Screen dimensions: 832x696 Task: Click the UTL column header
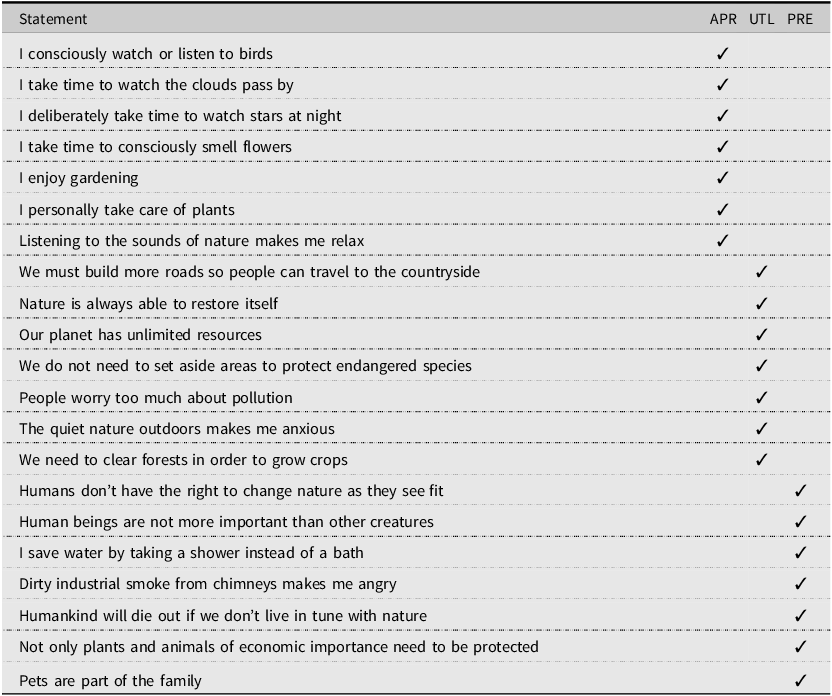coord(761,19)
